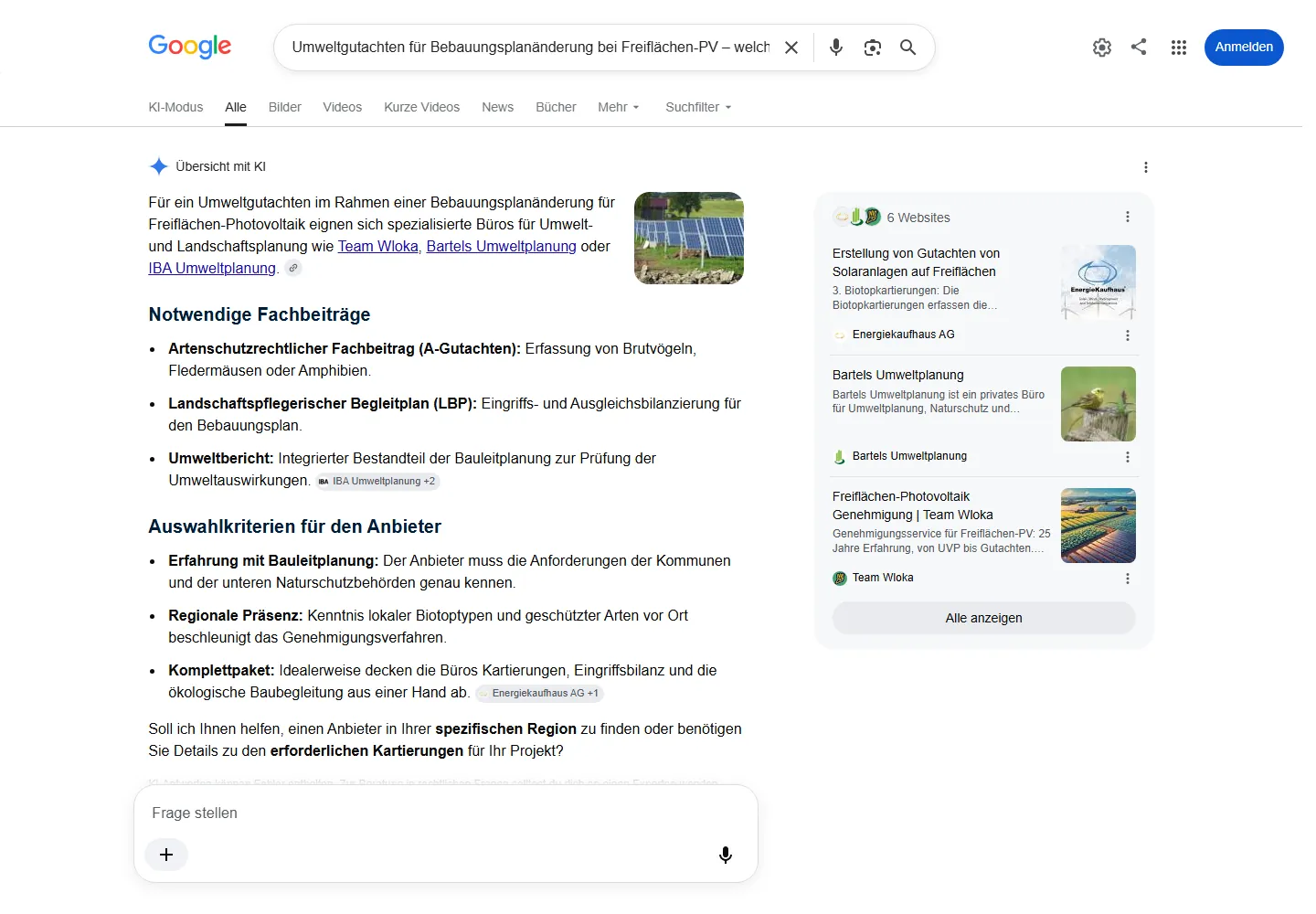Click the Bartels Umweltplanung favicon
This screenshot has width=1316, height=914.
(x=840, y=456)
